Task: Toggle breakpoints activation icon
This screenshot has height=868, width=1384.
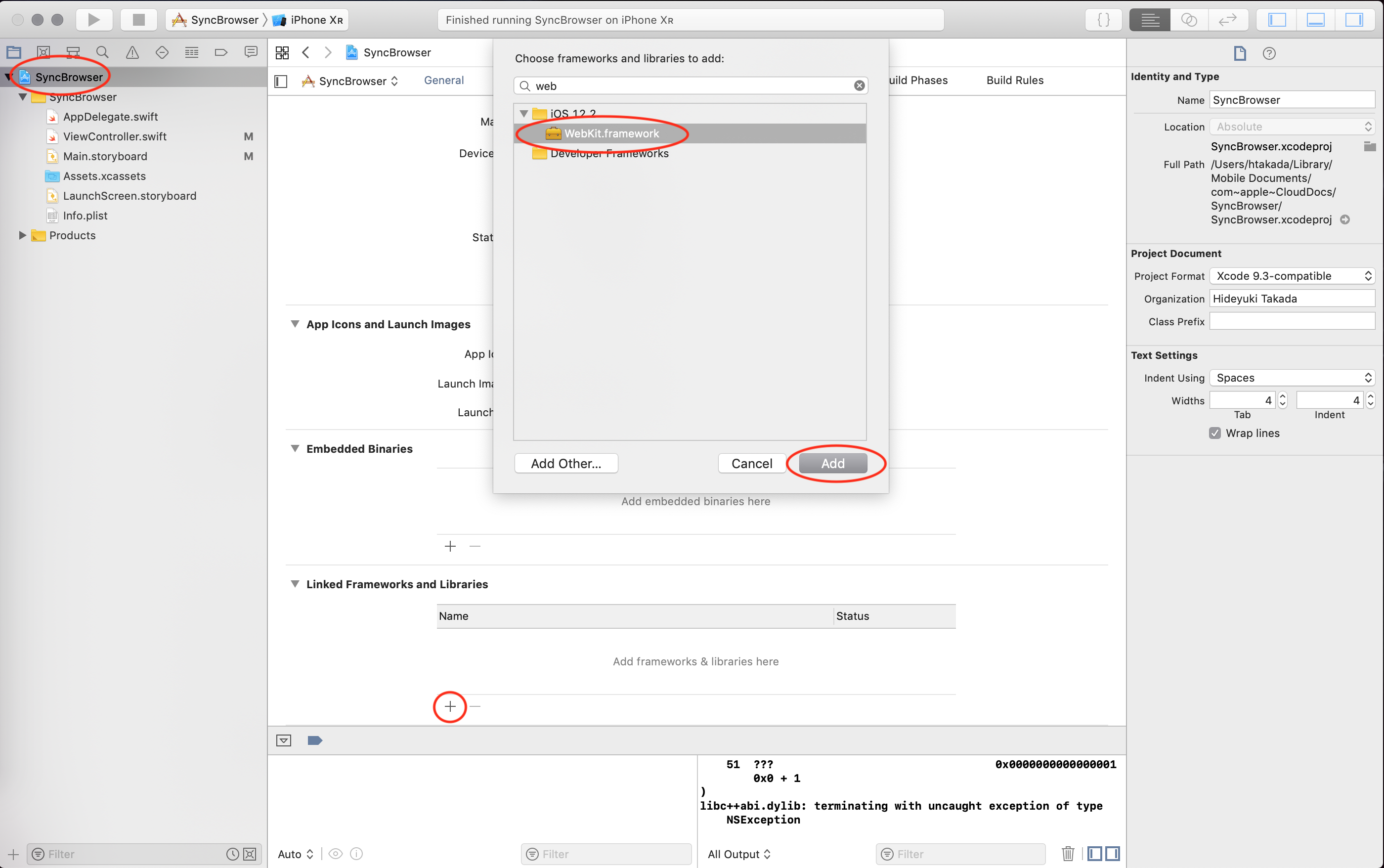Action: 314,740
